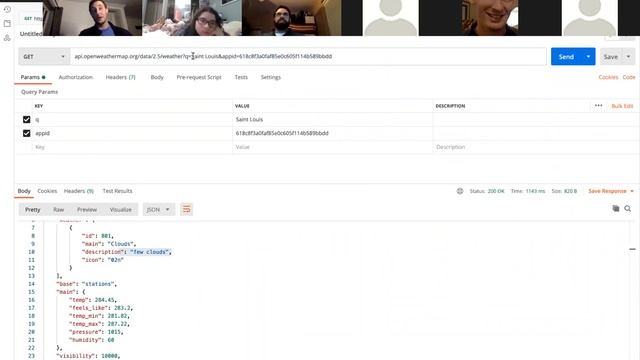Click the bearded man with glasses video thumbnail
Image resolution: width=640 pixels, height=360 pixels.
[x=291, y=18]
